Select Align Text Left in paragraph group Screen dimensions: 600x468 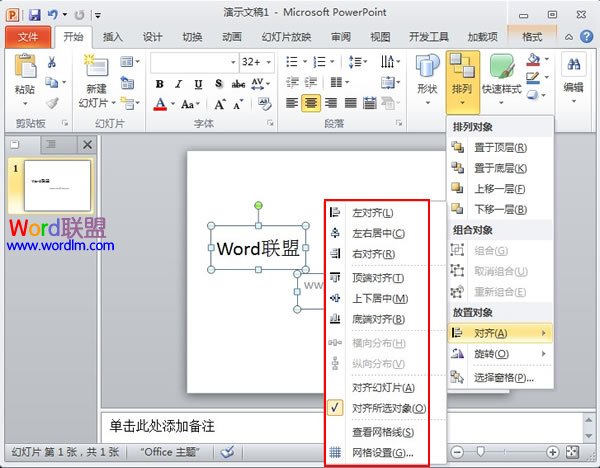click(x=292, y=103)
